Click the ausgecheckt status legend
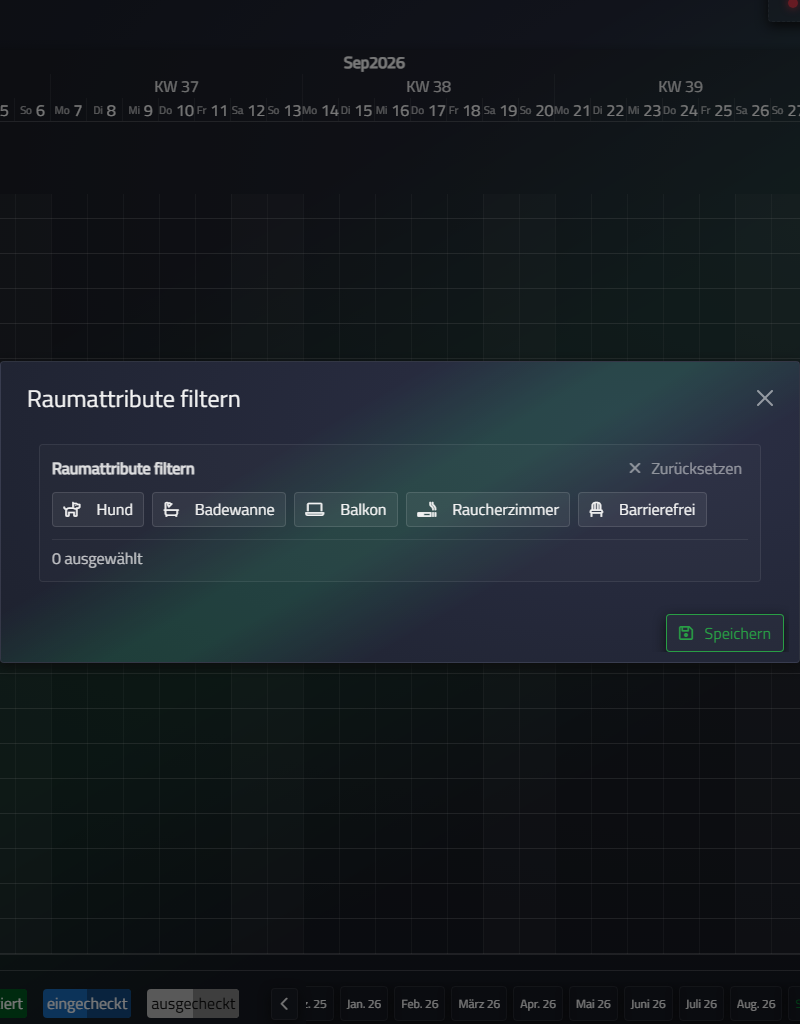Image resolution: width=800 pixels, height=1024 pixels. click(x=193, y=1004)
